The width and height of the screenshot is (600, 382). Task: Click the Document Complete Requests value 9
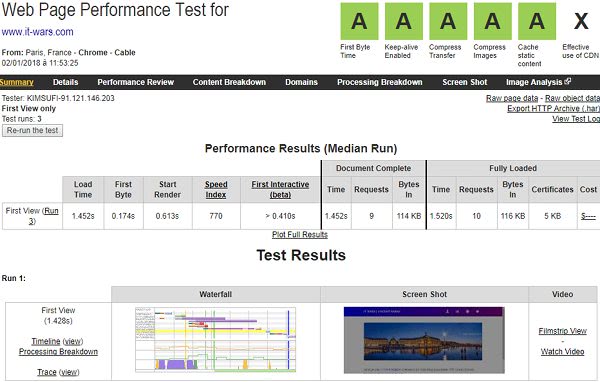click(371, 216)
